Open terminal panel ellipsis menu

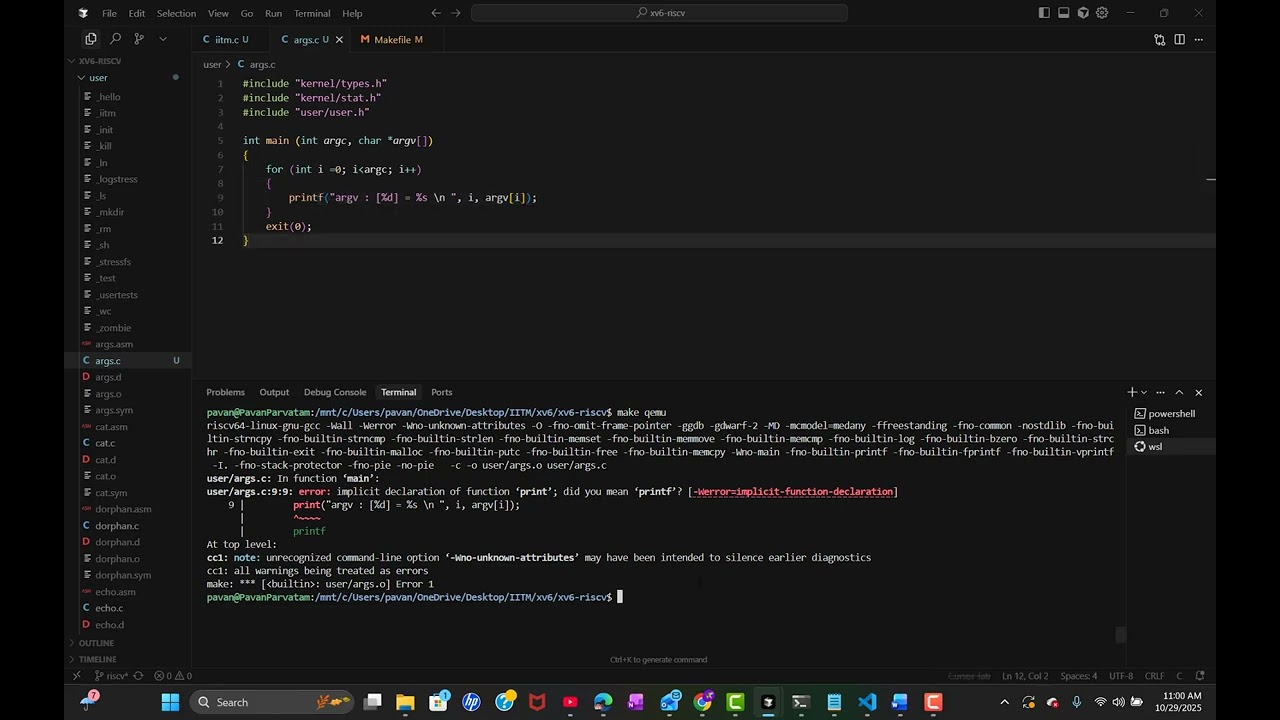1160,392
